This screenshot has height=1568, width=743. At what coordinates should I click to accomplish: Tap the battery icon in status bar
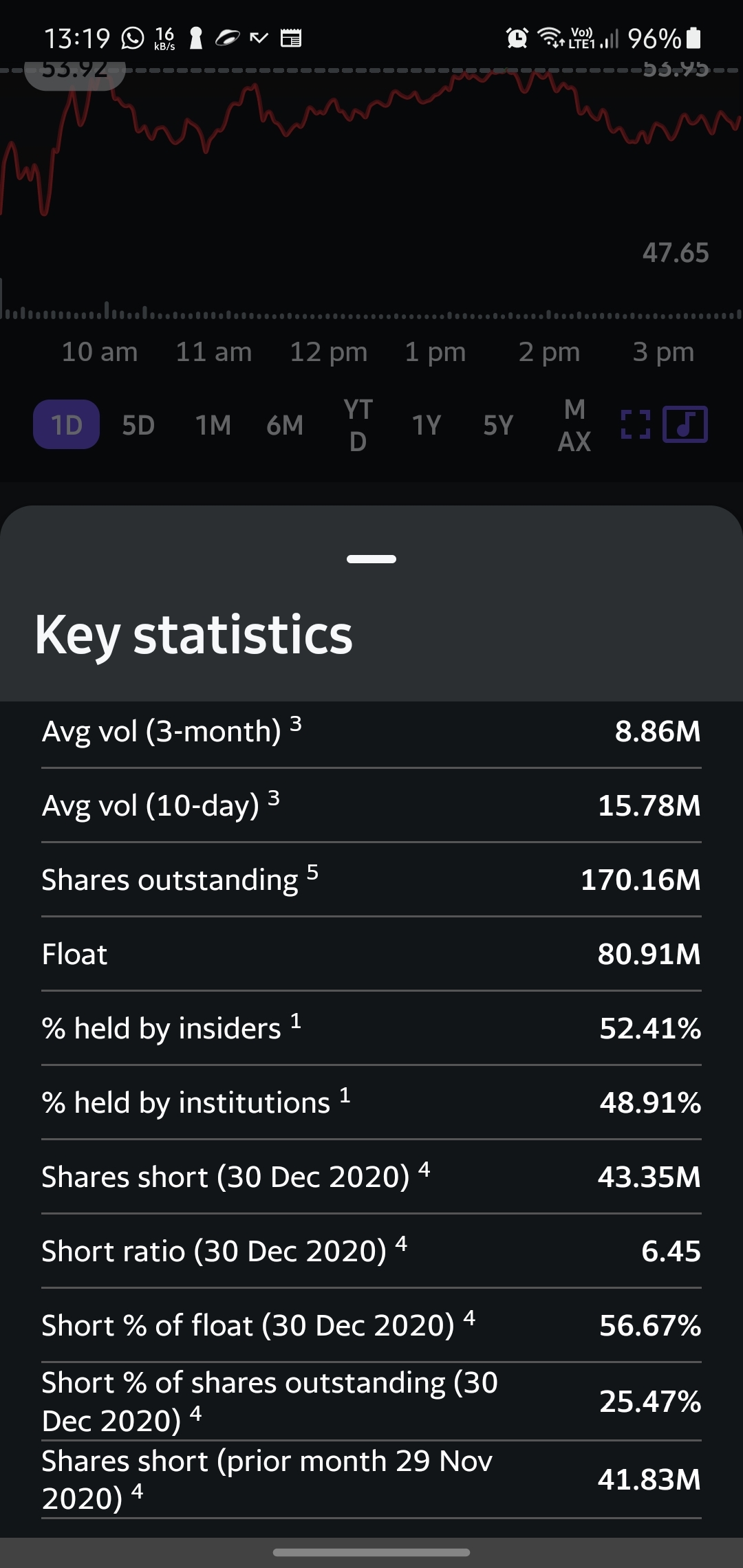pos(694,38)
